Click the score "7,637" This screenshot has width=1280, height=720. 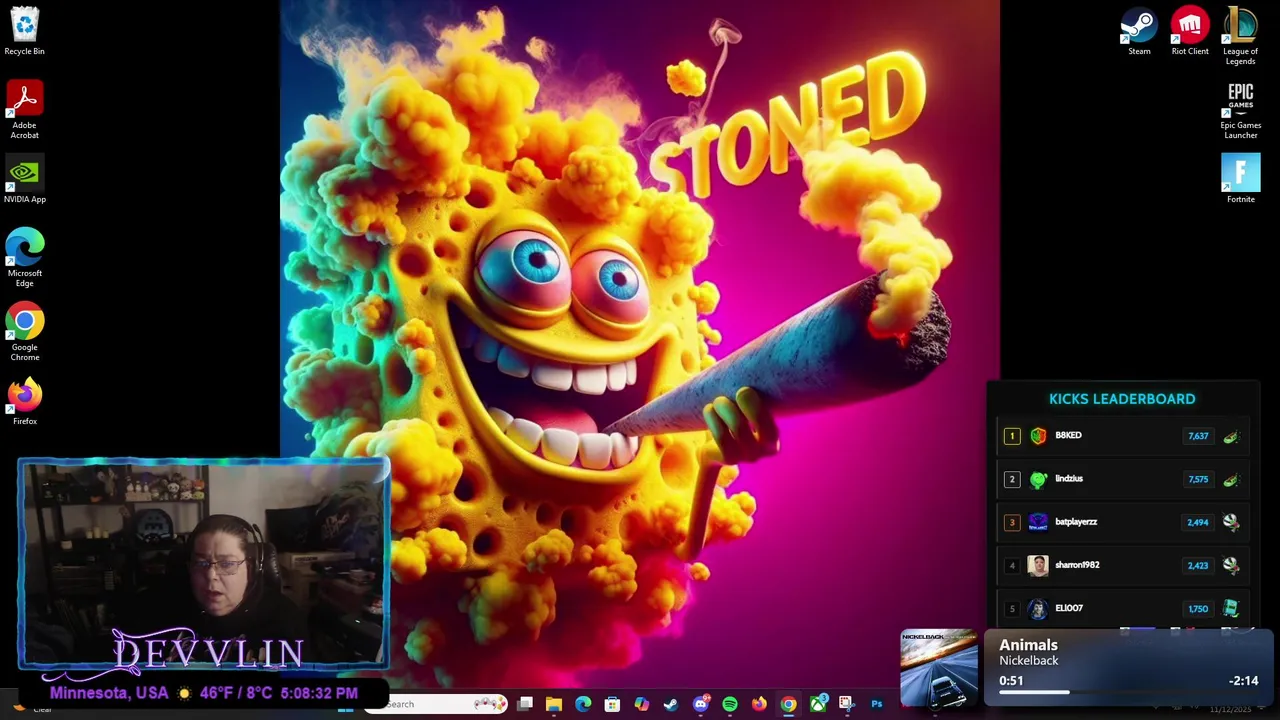click(1198, 436)
